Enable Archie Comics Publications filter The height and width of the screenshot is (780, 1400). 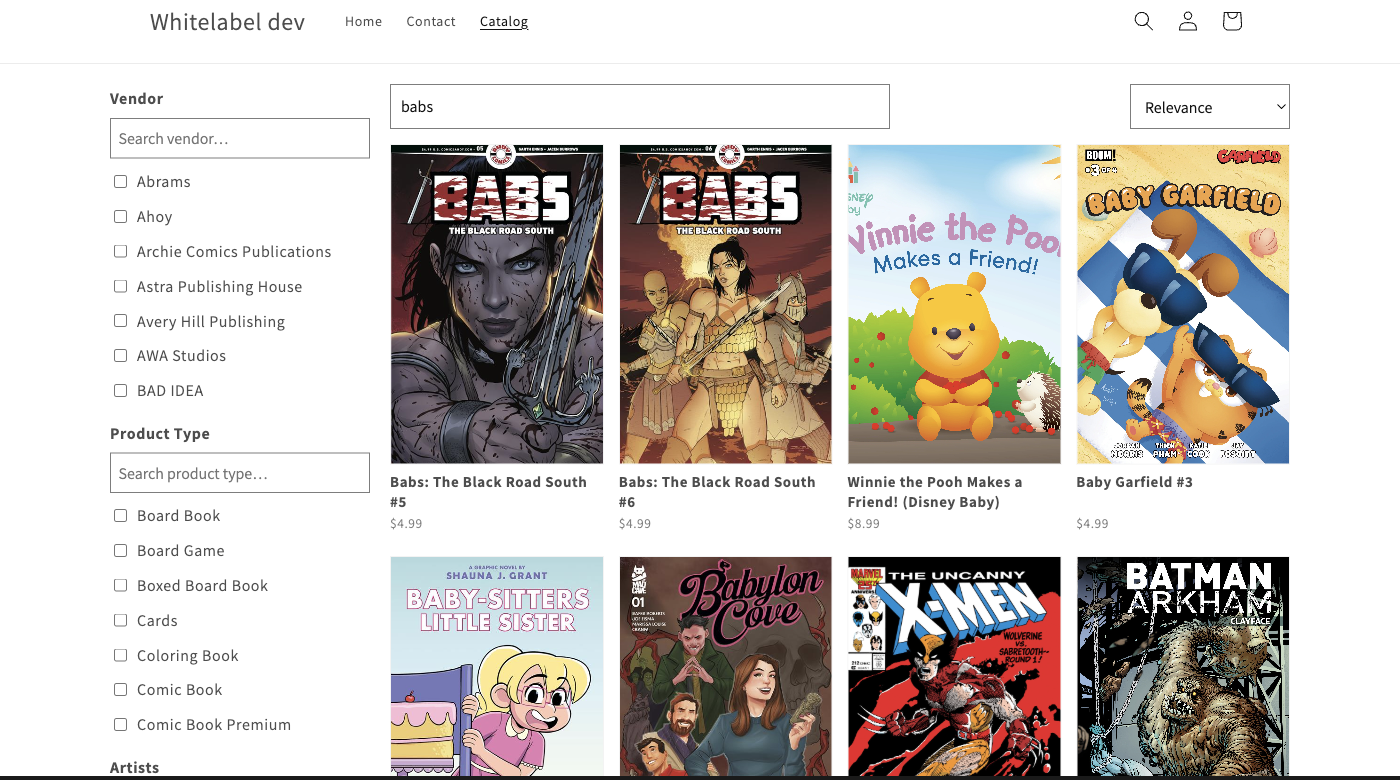pyautogui.click(x=120, y=252)
